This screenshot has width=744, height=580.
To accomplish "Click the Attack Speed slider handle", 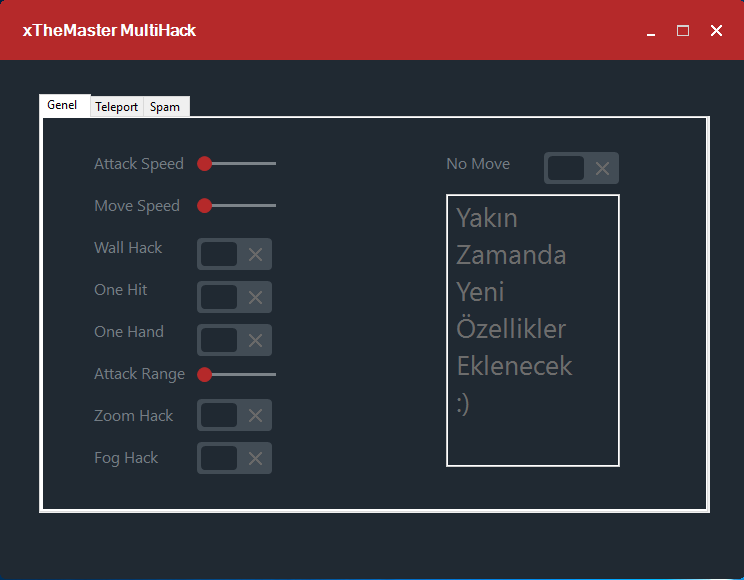I will click(x=205, y=163).
